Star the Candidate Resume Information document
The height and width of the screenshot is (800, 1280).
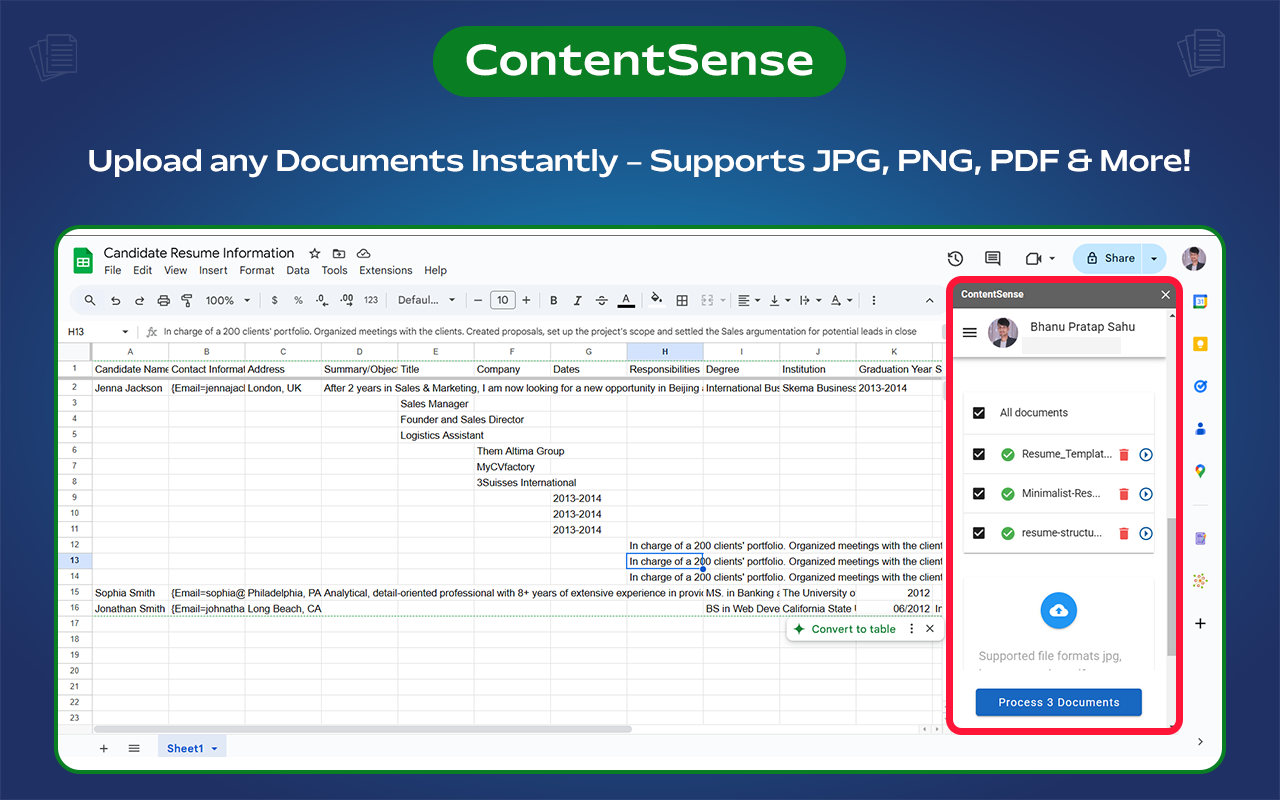[315, 253]
